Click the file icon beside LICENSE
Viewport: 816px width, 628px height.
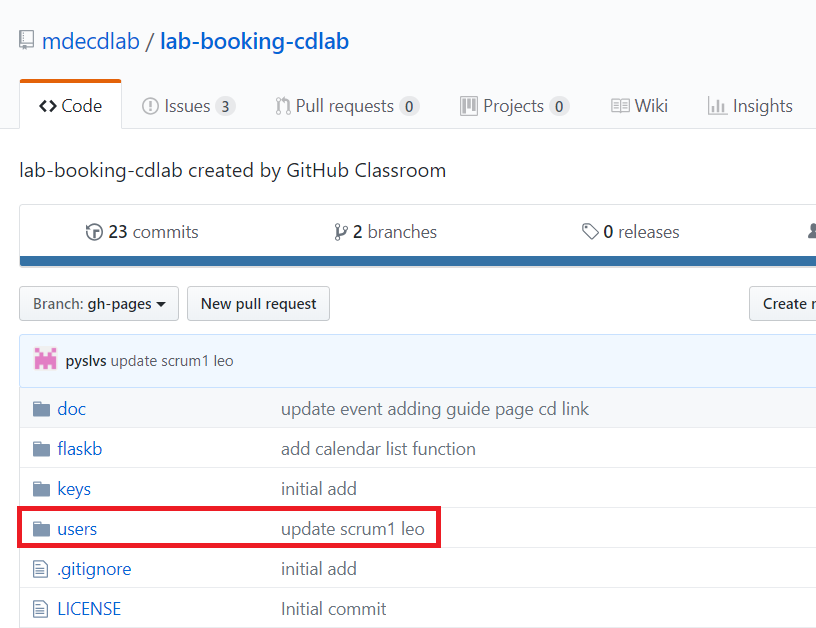tap(41, 609)
